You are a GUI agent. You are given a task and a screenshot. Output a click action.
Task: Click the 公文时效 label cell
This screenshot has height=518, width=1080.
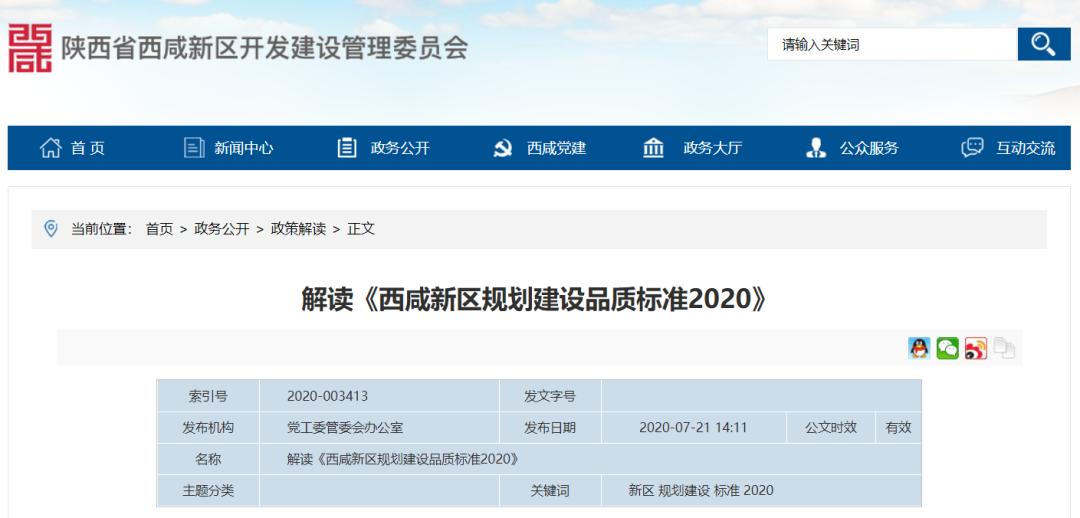(x=831, y=428)
